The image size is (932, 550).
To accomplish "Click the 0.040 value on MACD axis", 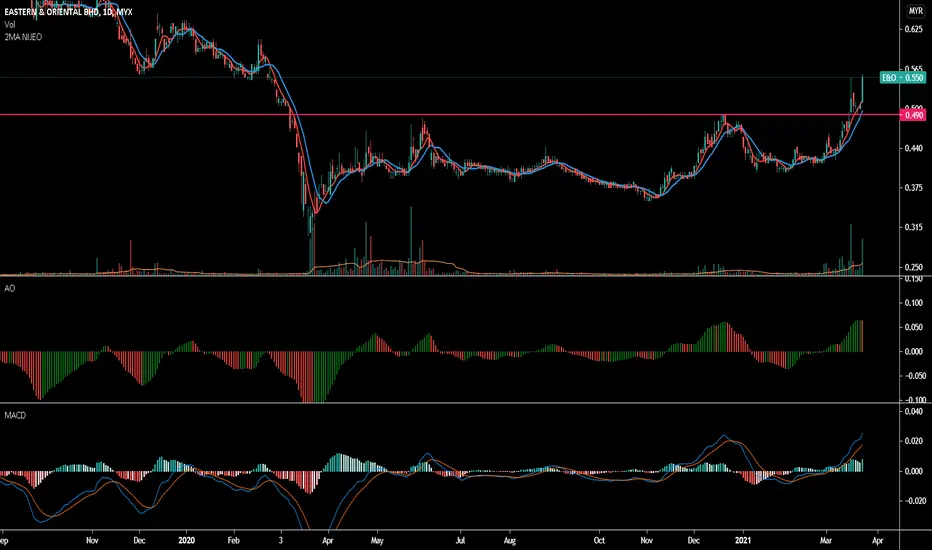I will [x=914, y=411].
